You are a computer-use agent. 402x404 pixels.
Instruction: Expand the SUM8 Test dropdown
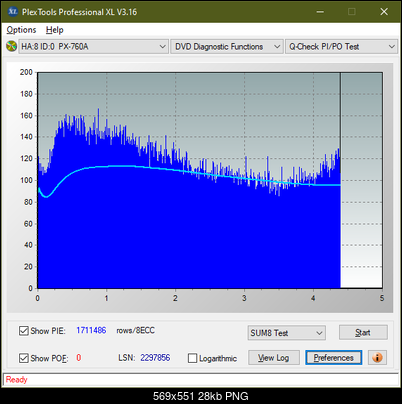287,333
